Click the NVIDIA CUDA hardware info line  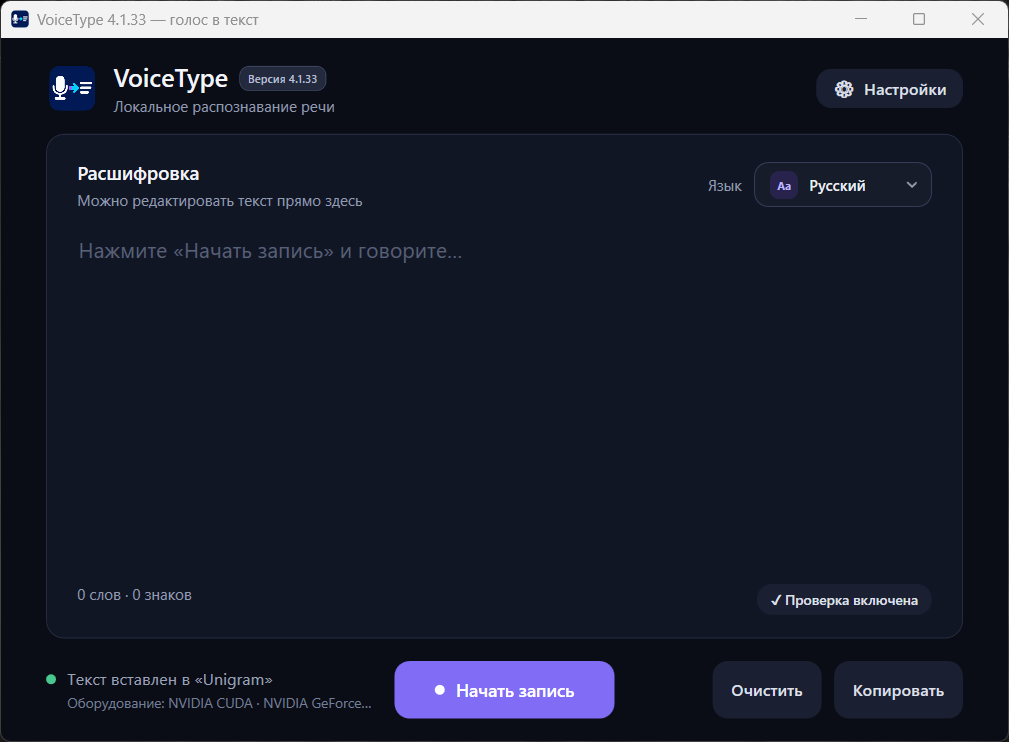pos(219,703)
